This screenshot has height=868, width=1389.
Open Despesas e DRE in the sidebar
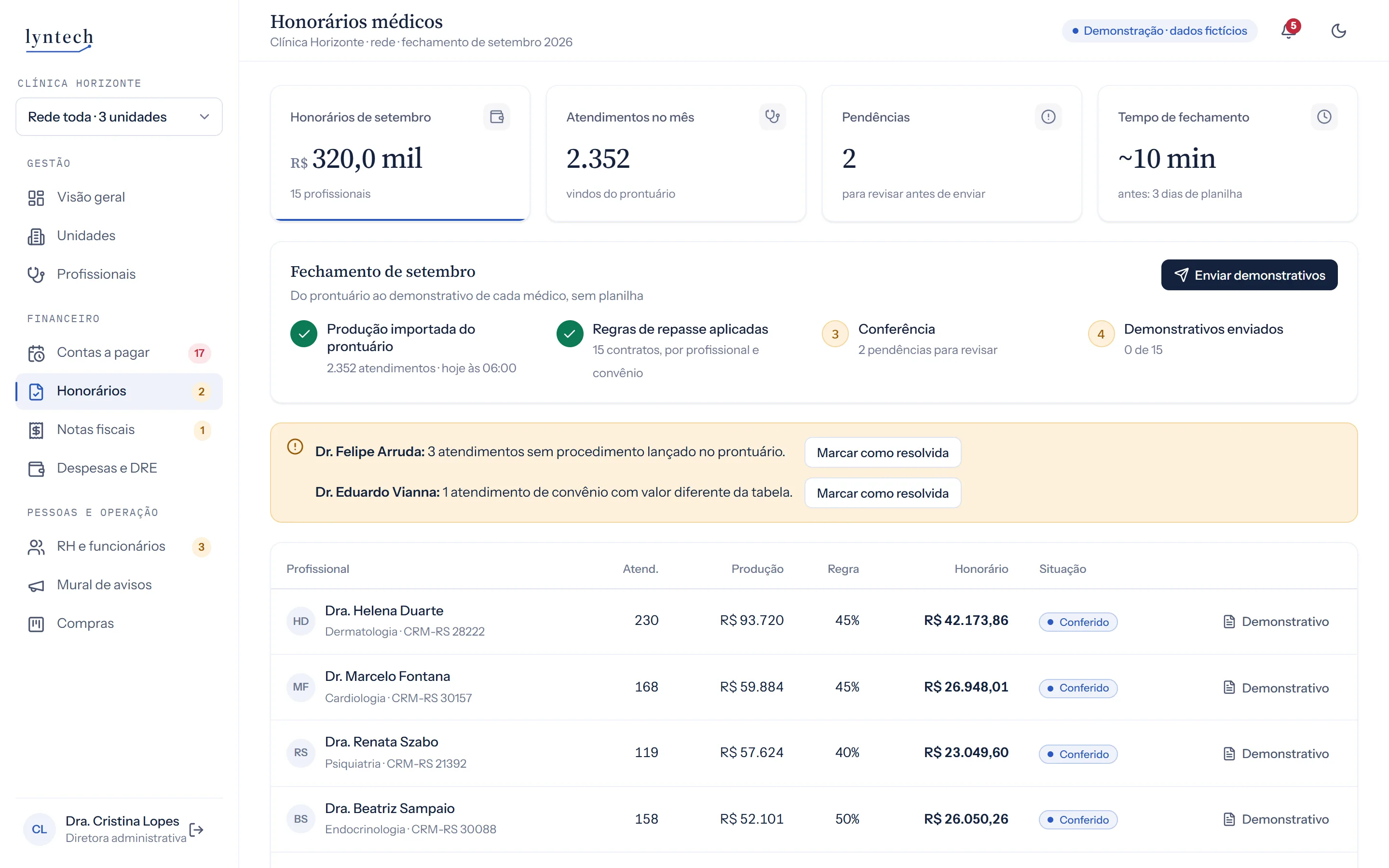click(119, 468)
